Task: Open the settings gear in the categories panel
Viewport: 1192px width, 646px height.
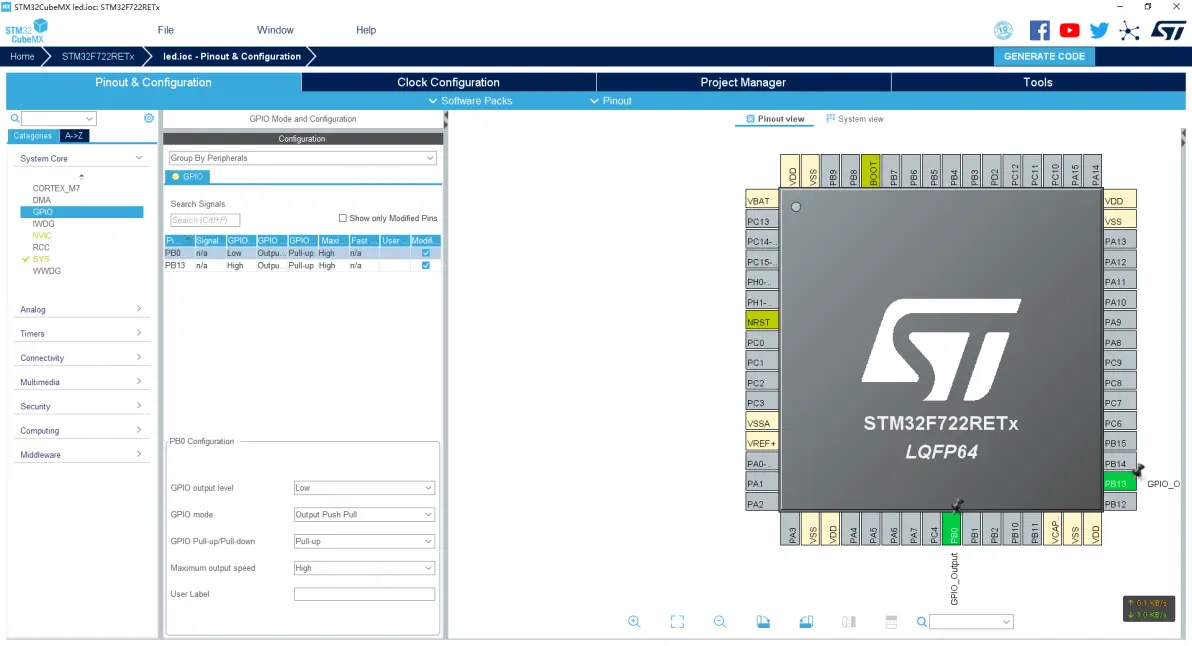Action: pyautogui.click(x=149, y=118)
